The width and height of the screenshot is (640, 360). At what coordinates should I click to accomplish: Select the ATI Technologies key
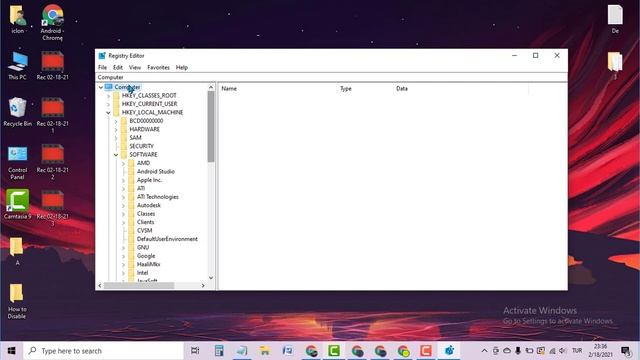[158, 197]
